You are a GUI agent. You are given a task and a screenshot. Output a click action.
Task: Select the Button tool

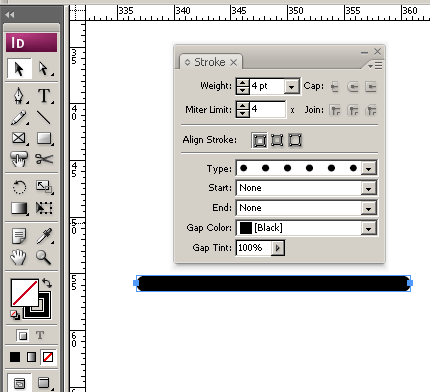click(x=19, y=159)
